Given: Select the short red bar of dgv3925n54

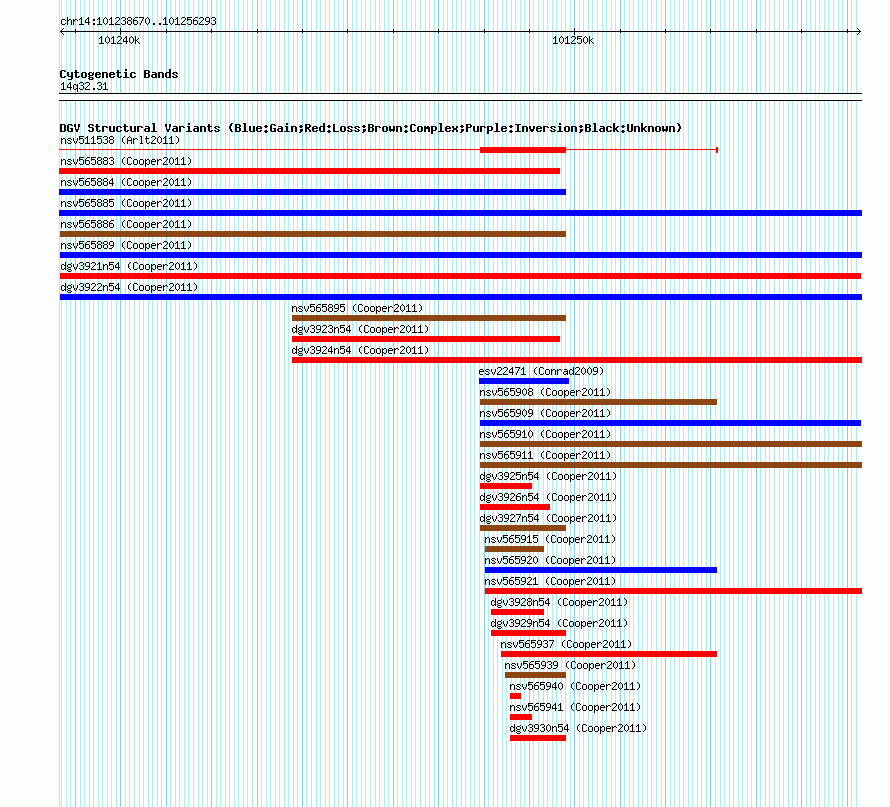Looking at the screenshot, I should (506, 486).
